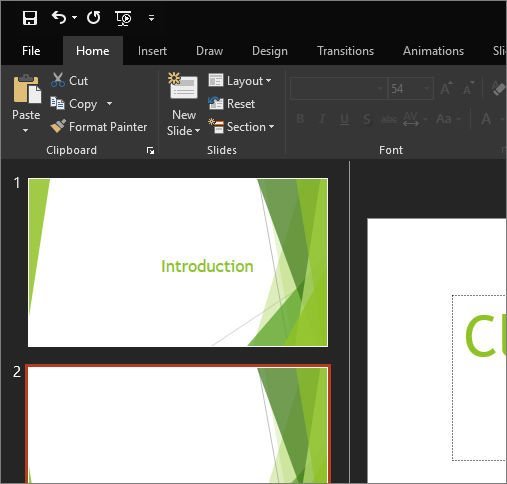This screenshot has height=484, width=507.
Task: Click the Copy button
Action: (74, 104)
